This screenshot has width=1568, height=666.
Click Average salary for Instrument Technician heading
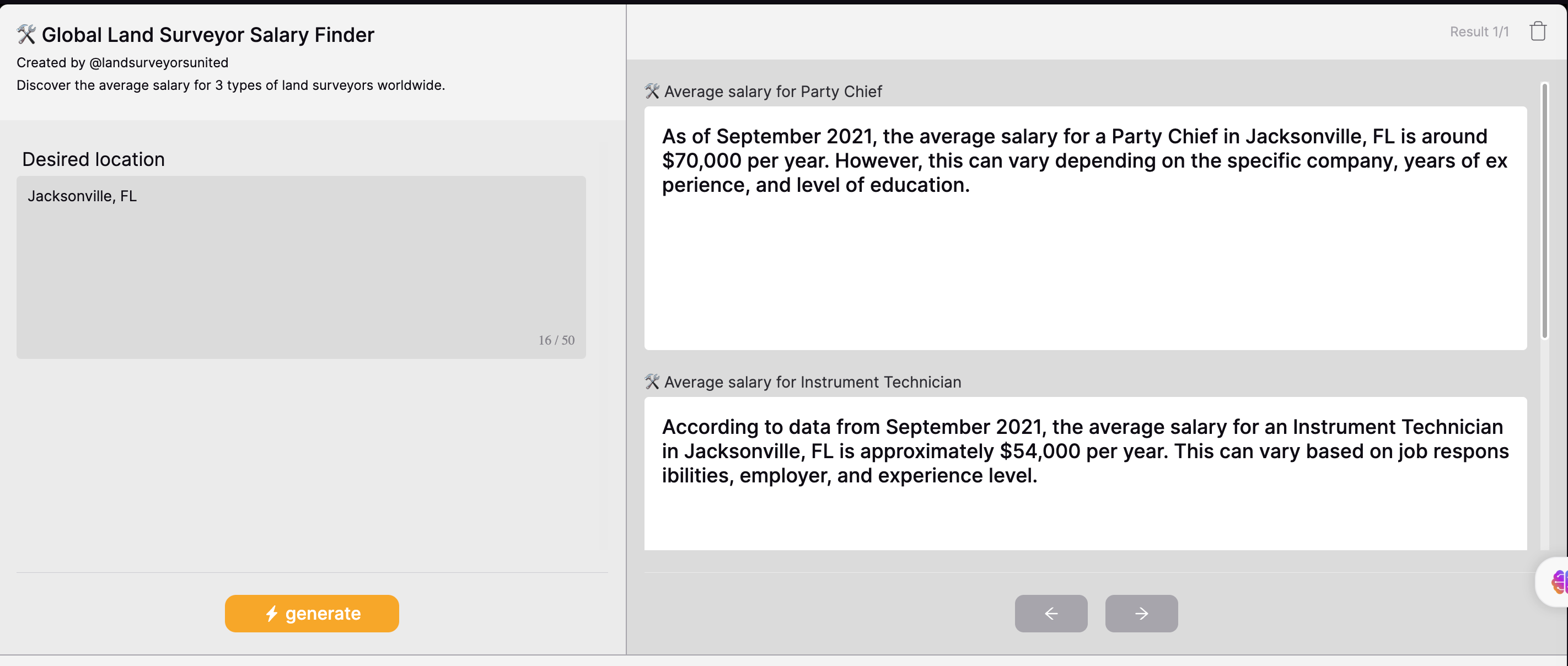[x=812, y=382]
